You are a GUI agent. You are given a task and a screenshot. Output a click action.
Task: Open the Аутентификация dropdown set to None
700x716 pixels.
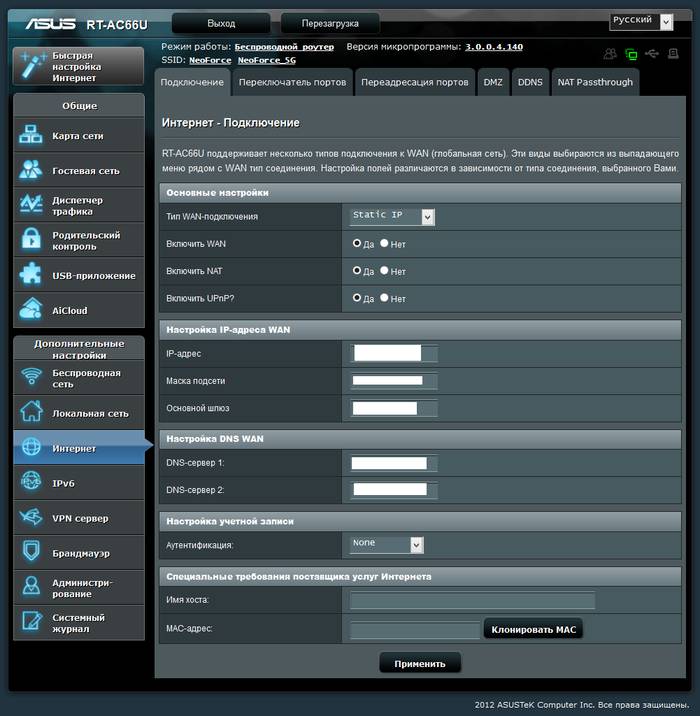click(x=387, y=544)
